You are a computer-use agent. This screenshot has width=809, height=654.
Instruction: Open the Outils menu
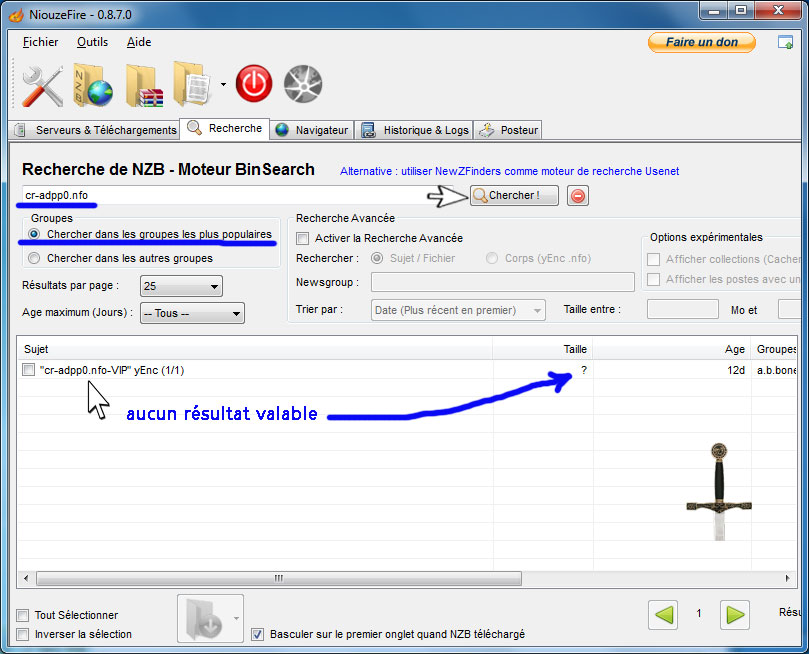pos(92,42)
